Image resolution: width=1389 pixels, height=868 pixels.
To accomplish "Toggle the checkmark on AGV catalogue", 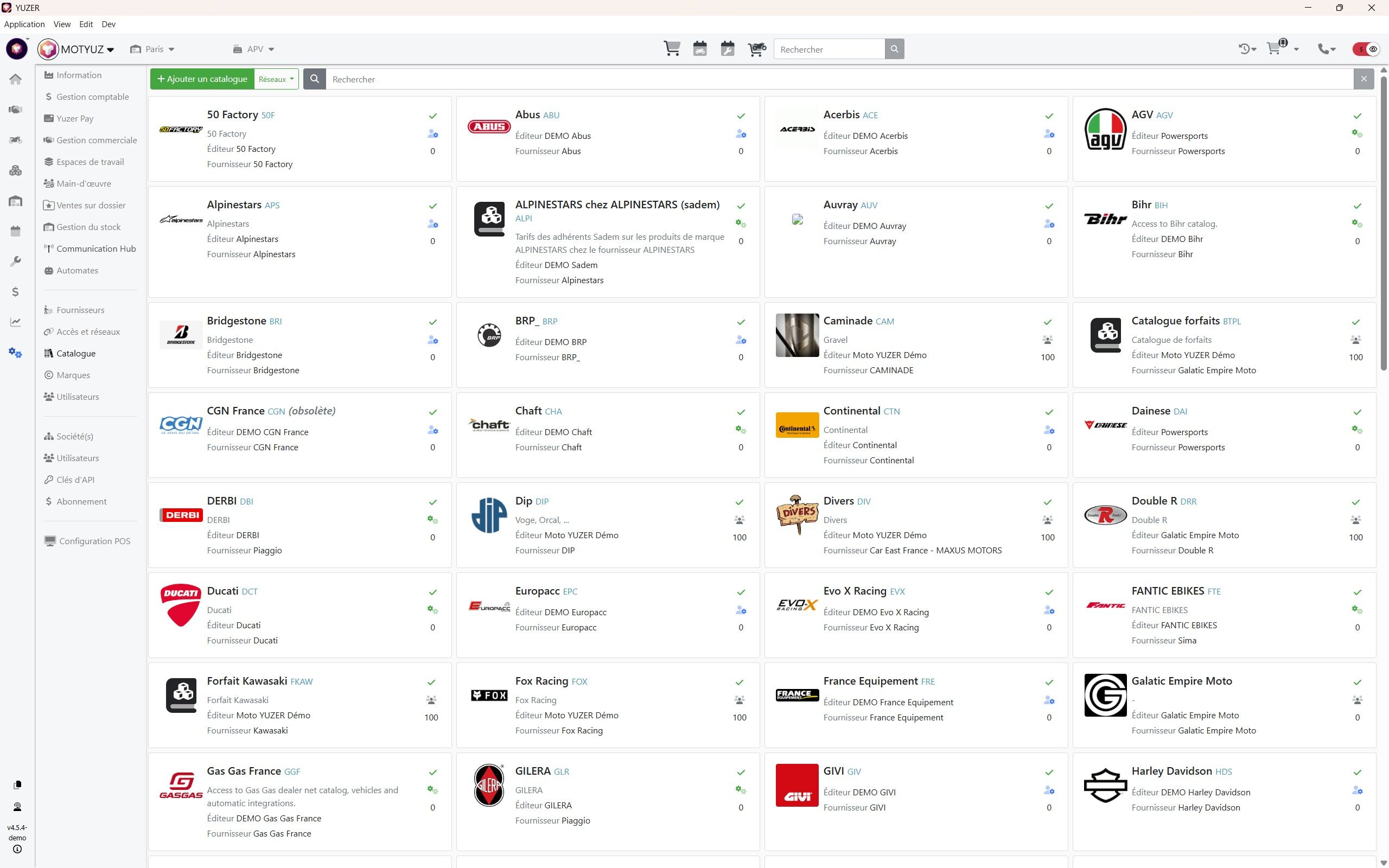I will point(1357,116).
